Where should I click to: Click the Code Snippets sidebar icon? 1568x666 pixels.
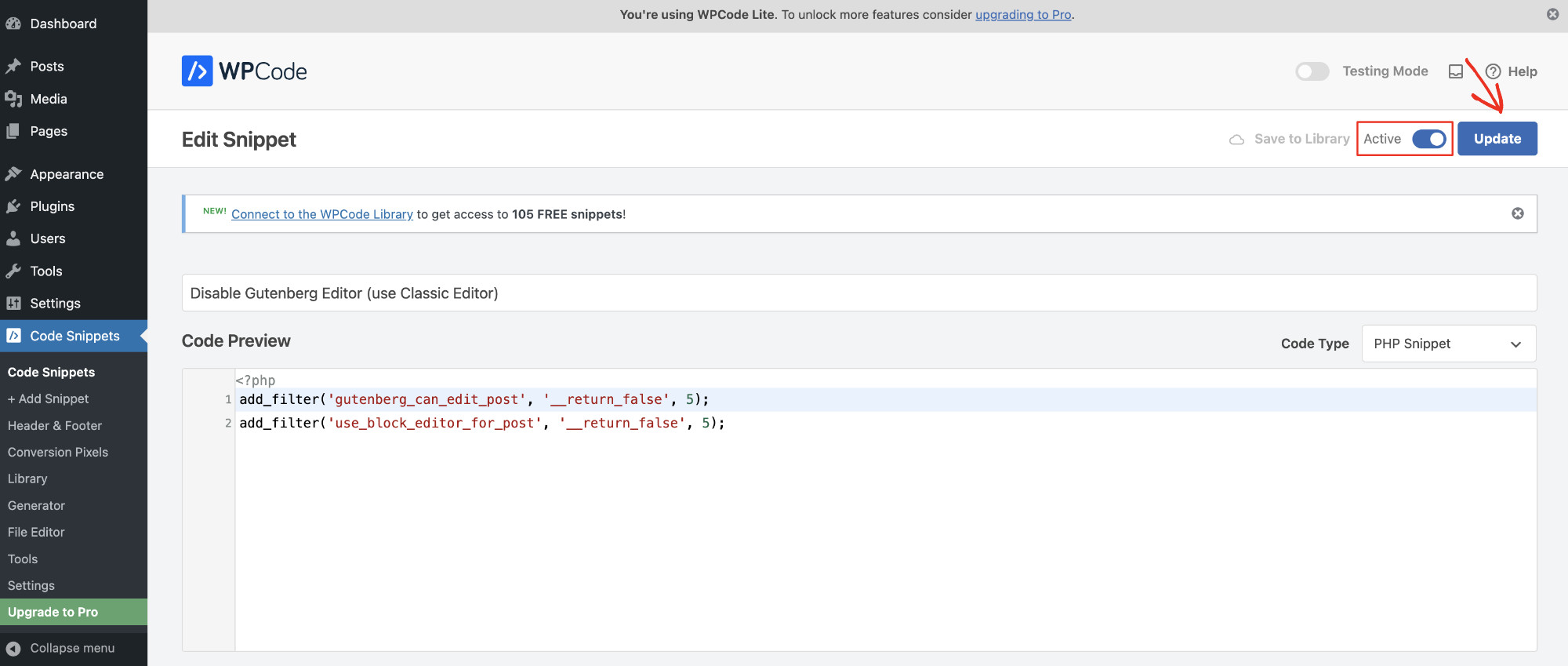click(x=13, y=336)
